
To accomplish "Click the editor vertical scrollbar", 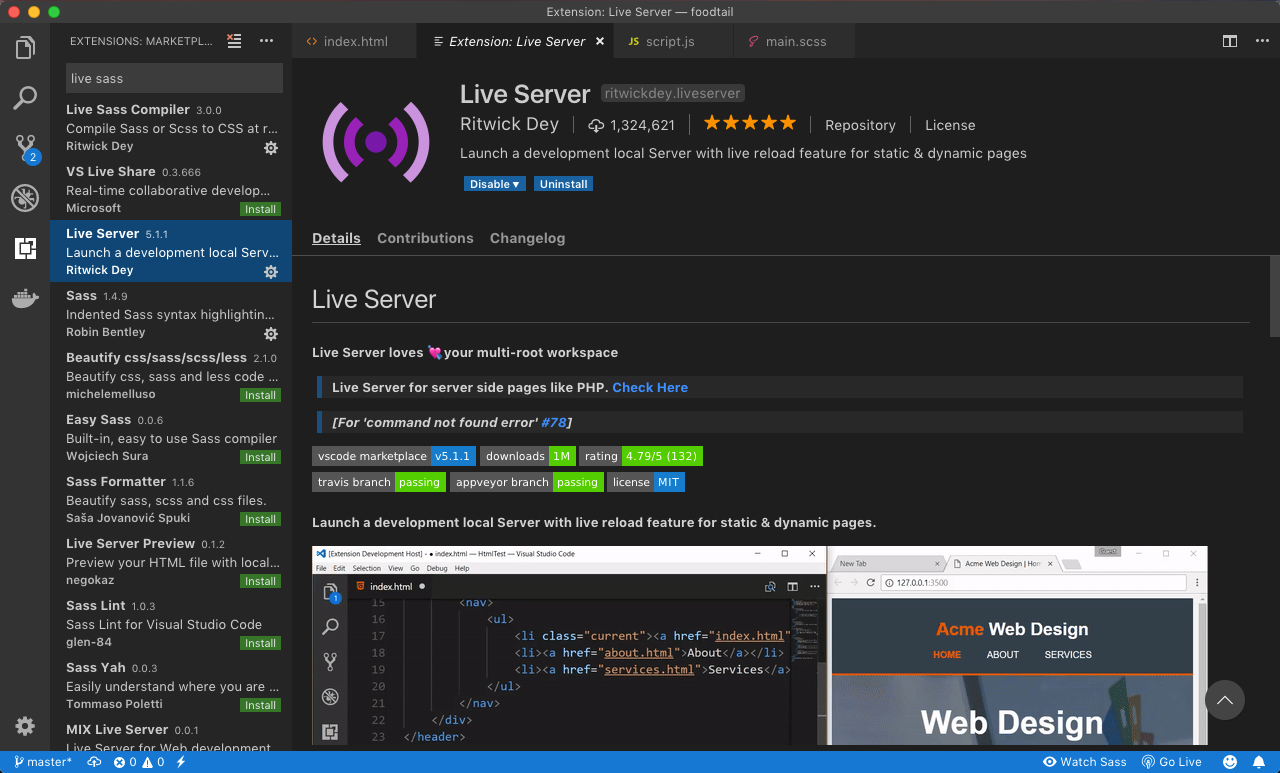I will (x=1275, y=300).
